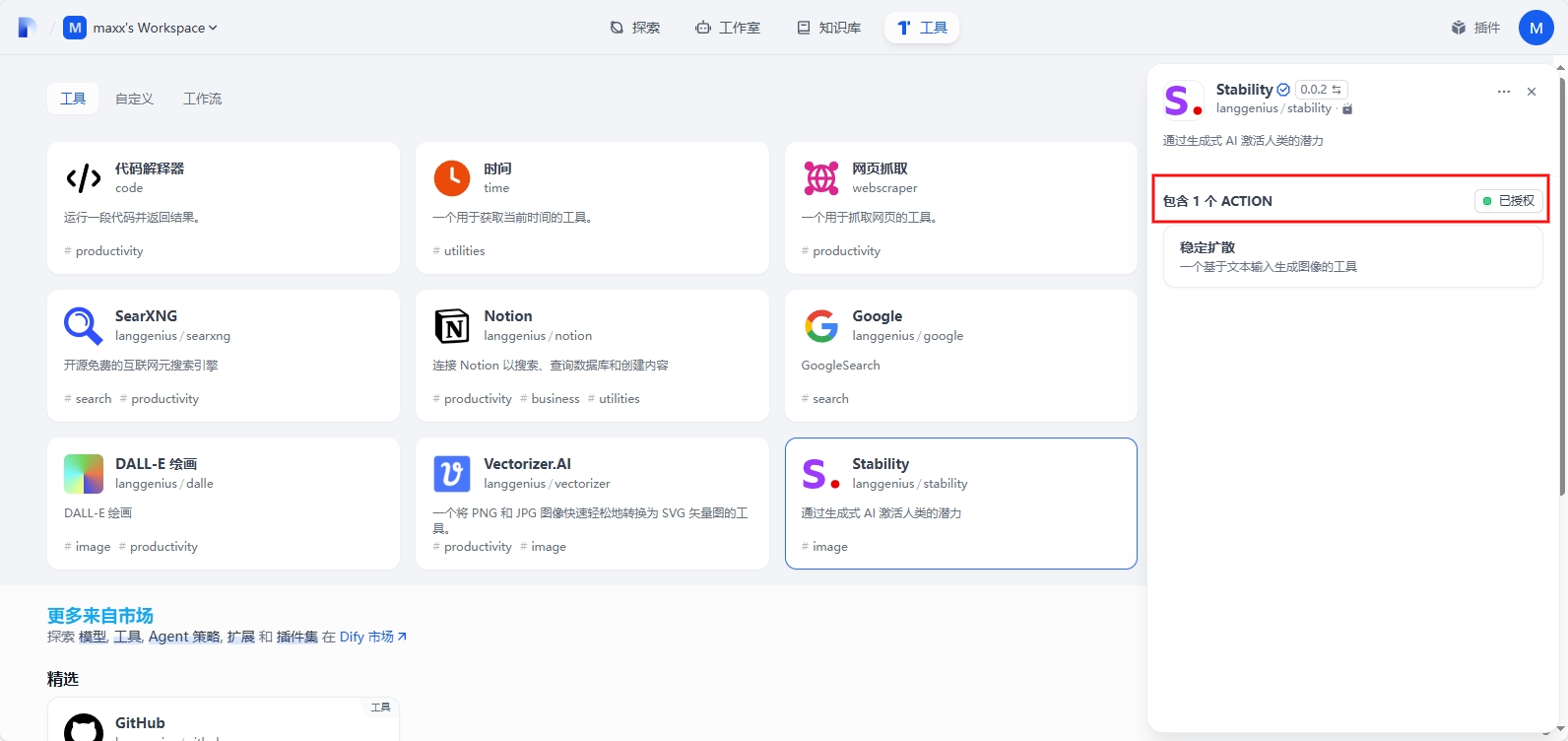Image resolution: width=1568 pixels, height=741 pixels.
Task: Click the plugin source icon after langgenius/stability
Action: [1347, 108]
